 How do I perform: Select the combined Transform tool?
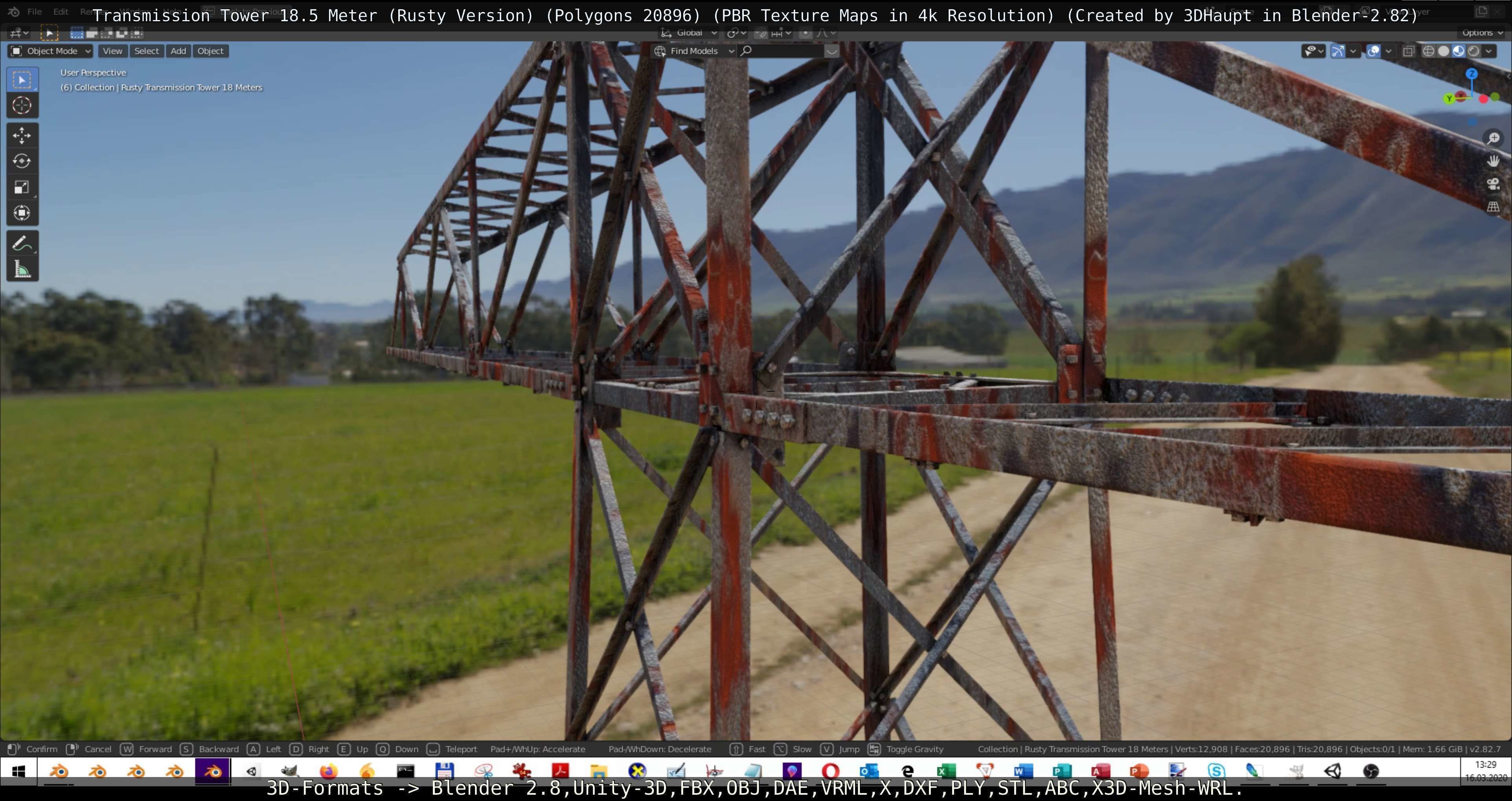coord(22,213)
